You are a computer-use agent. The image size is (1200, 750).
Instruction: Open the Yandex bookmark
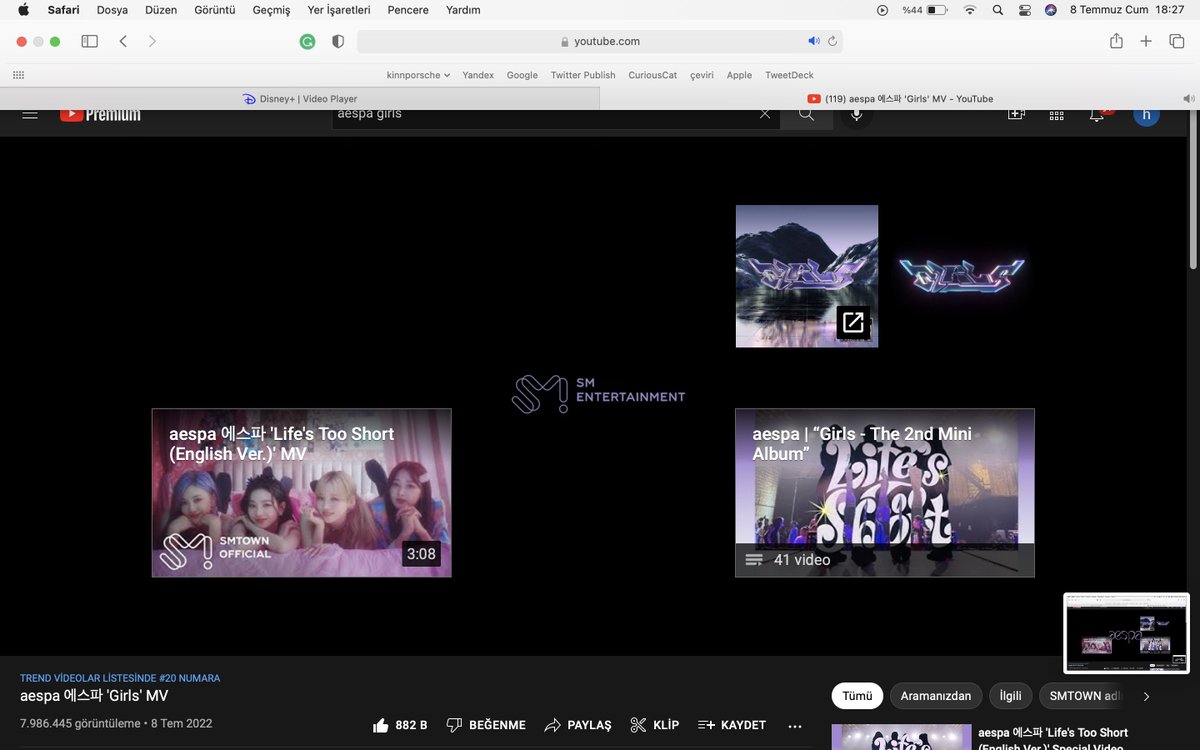(x=478, y=75)
